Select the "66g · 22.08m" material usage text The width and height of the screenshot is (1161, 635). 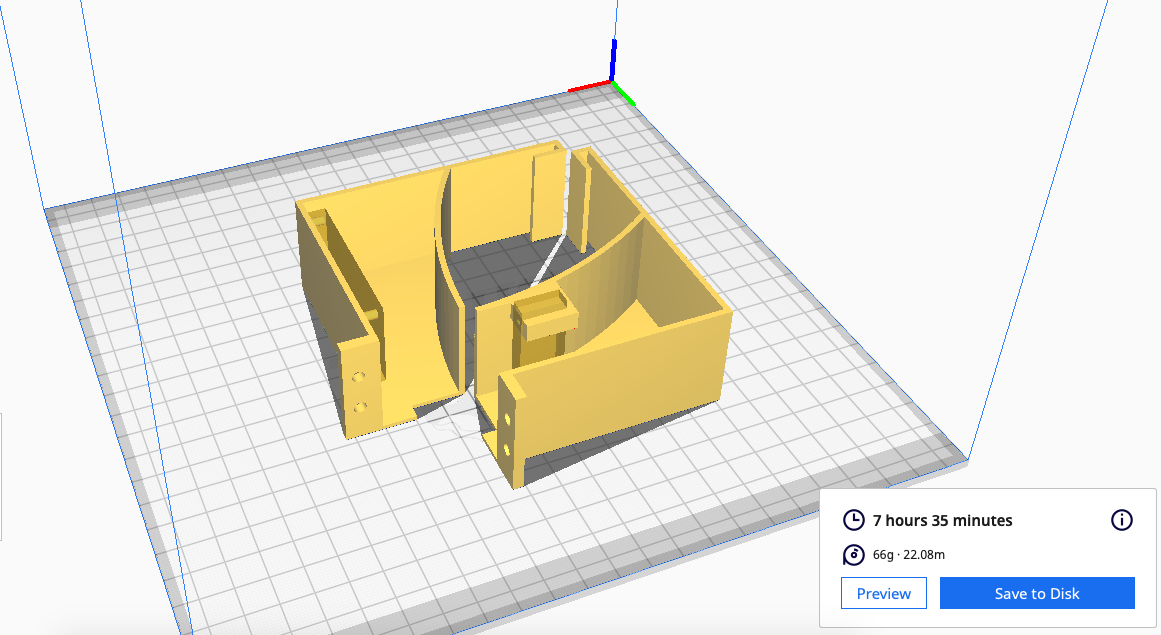pos(909,554)
